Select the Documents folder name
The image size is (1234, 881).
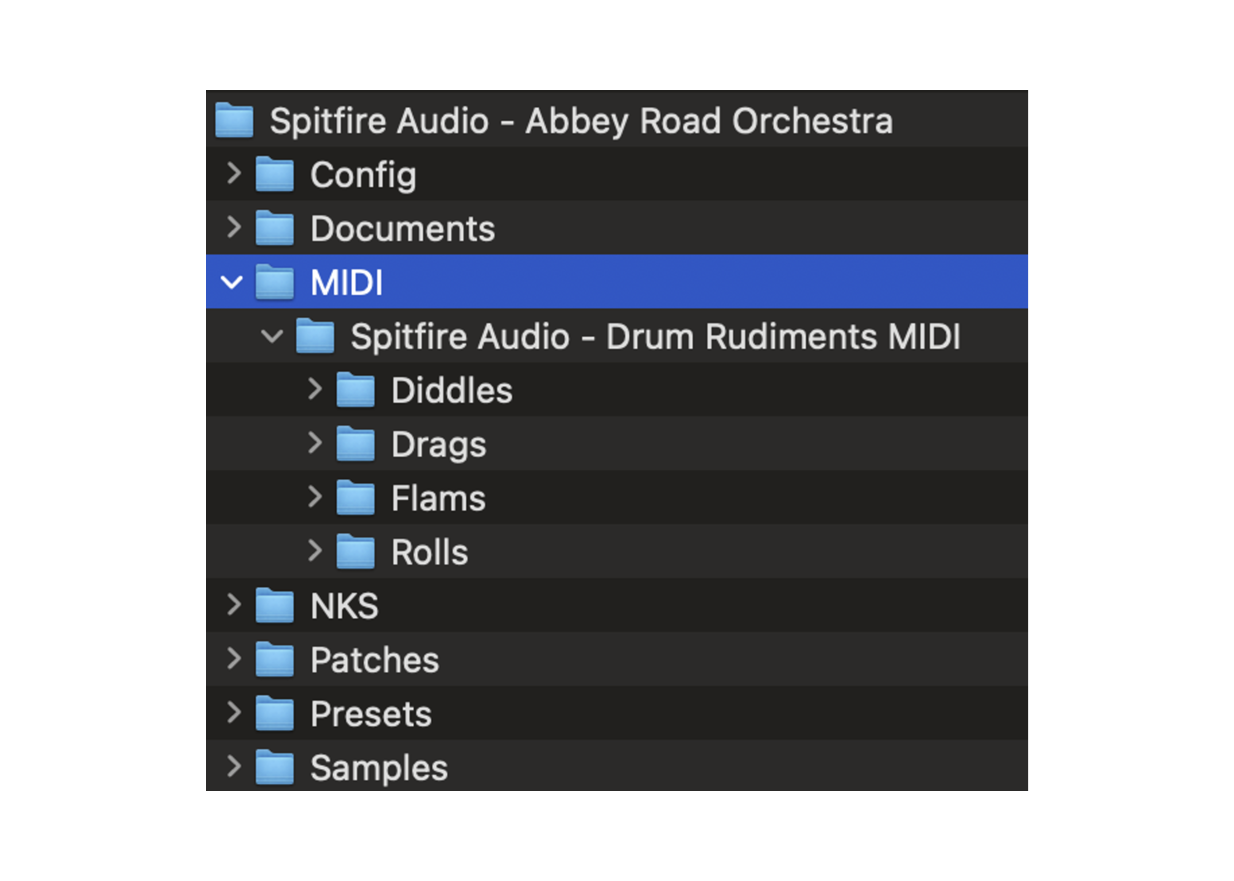pyautogui.click(x=402, y=229)
